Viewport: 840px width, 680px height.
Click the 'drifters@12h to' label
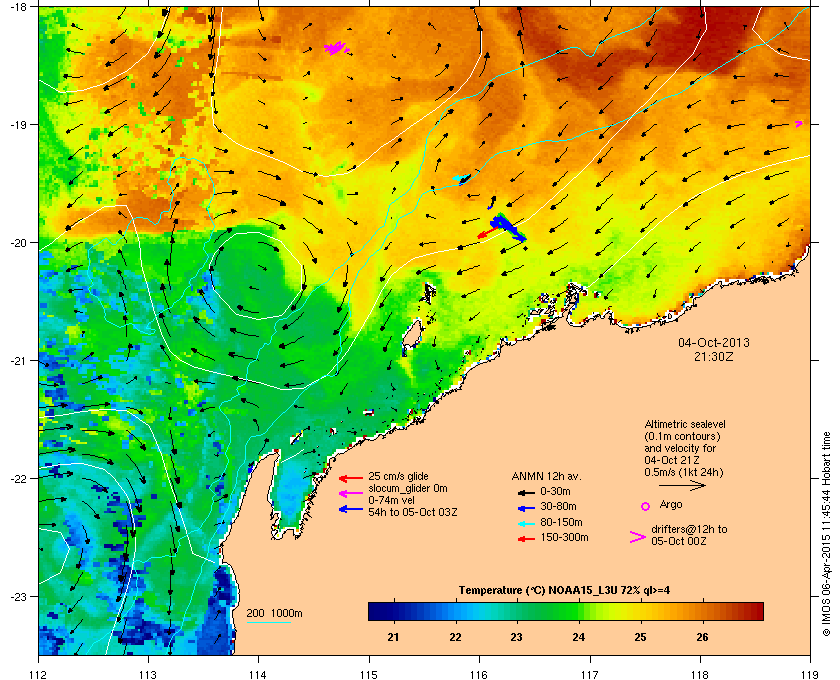pos(689,529)
